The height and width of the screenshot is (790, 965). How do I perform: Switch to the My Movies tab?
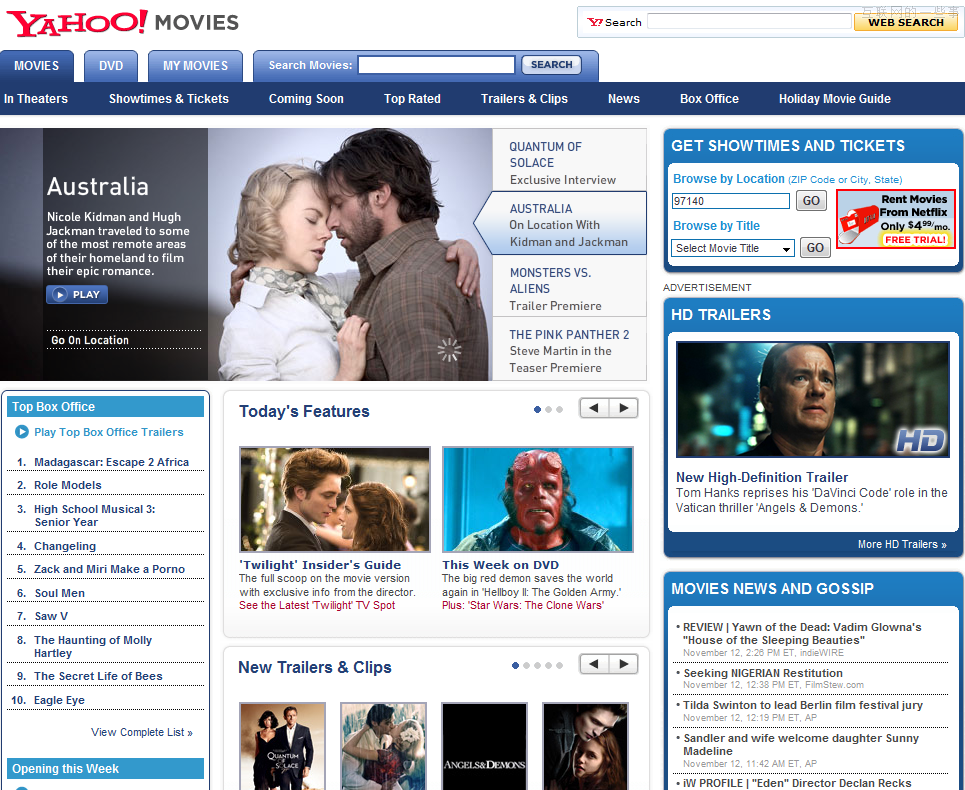[x=195, y=66]
